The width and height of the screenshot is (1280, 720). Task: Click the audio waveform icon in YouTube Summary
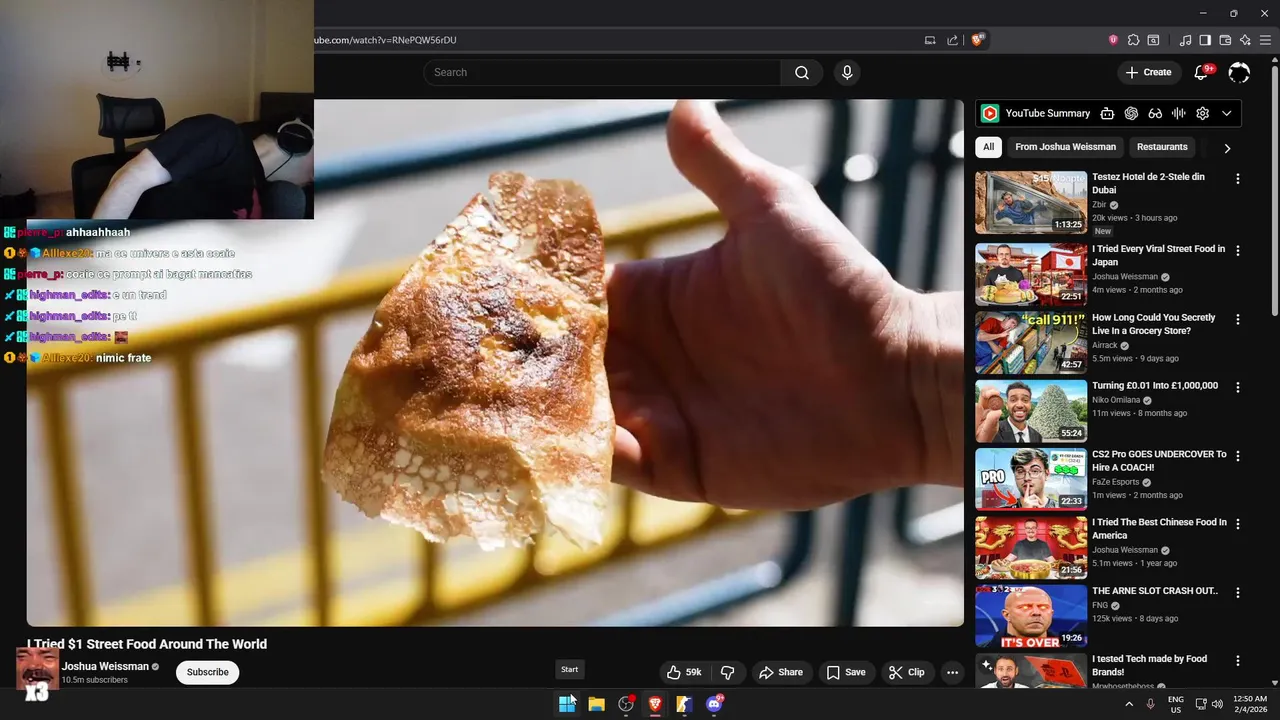pos(1179,113)
